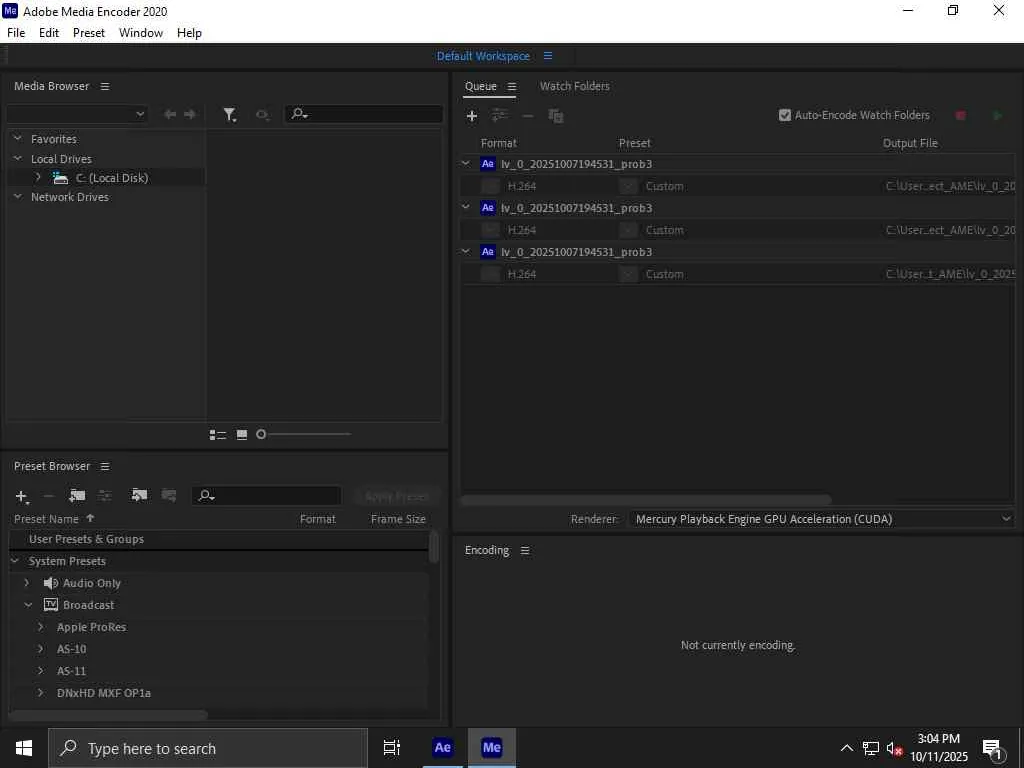Add source with Queue plus icon

click(472, 116)
